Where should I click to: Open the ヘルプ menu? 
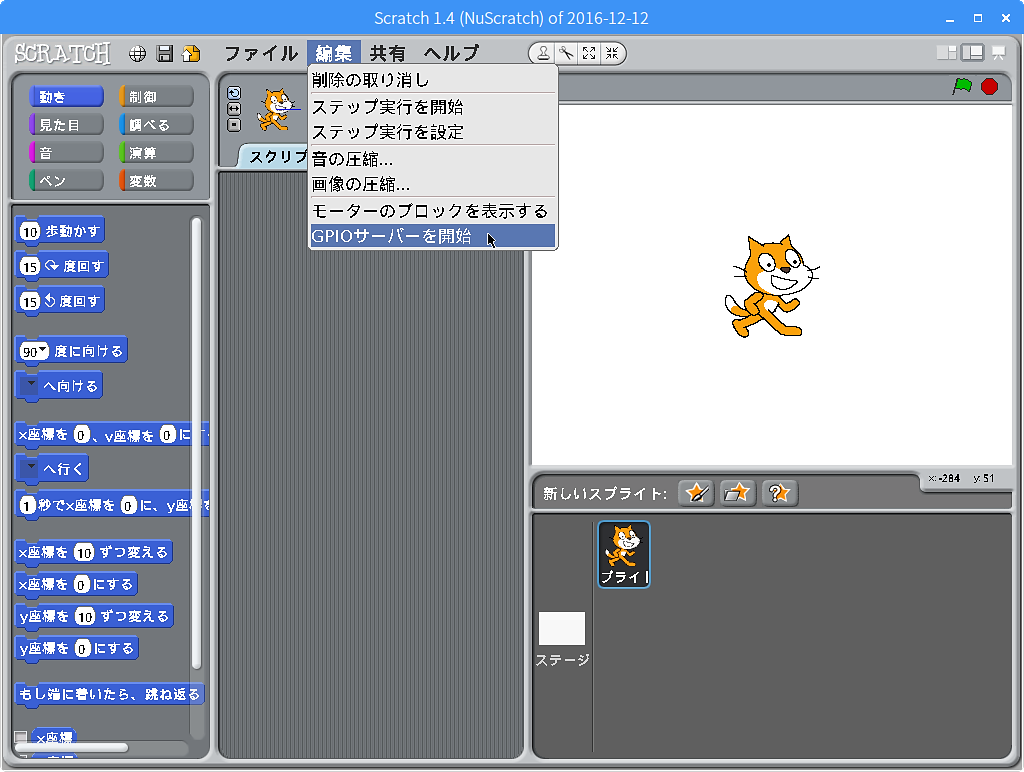point(451,53)
